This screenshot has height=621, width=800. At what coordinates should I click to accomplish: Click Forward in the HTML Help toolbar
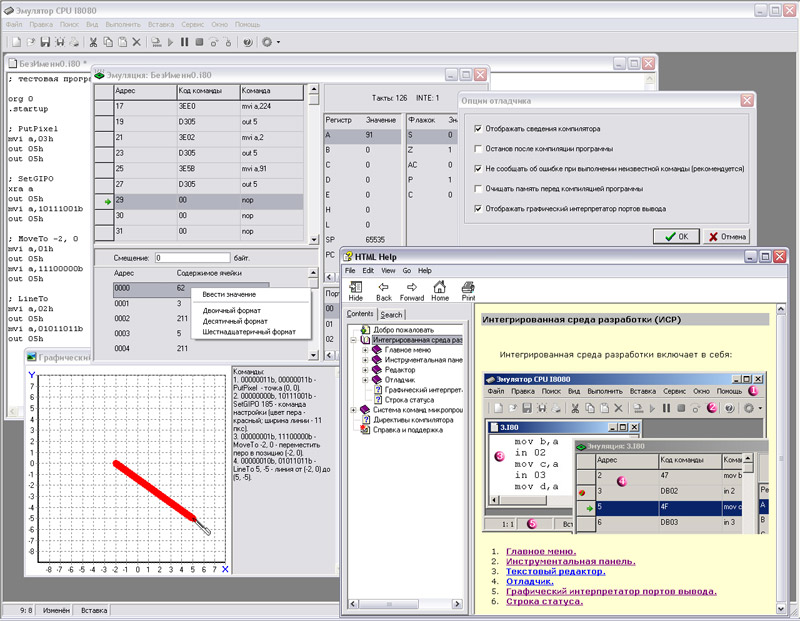[x=412, y=291]
